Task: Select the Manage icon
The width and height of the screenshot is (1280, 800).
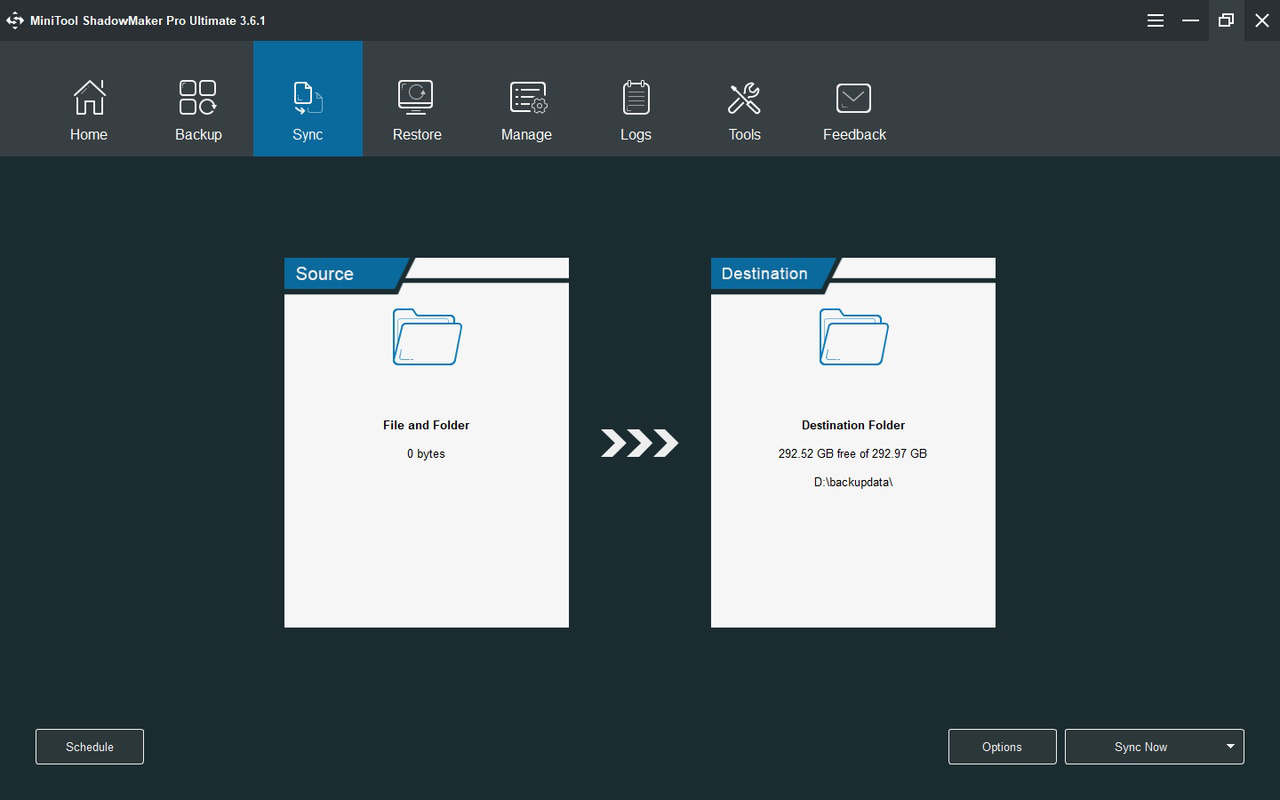Action: click(x=526, y=97)
